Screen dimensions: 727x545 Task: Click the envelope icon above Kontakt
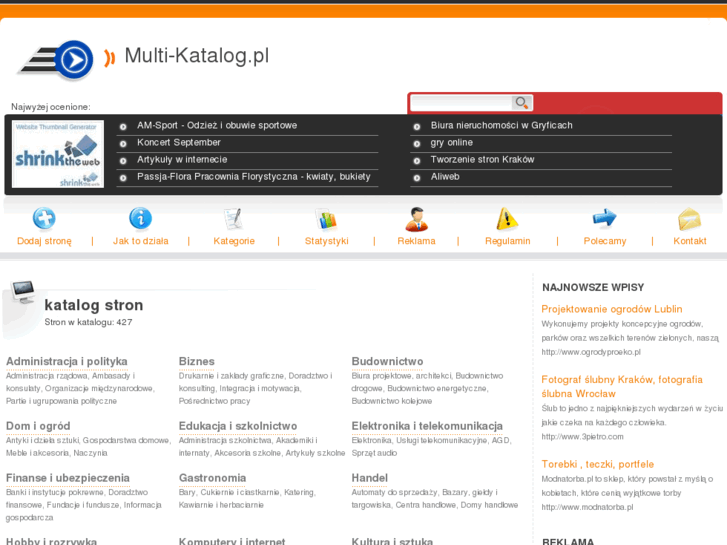(689, 219)
